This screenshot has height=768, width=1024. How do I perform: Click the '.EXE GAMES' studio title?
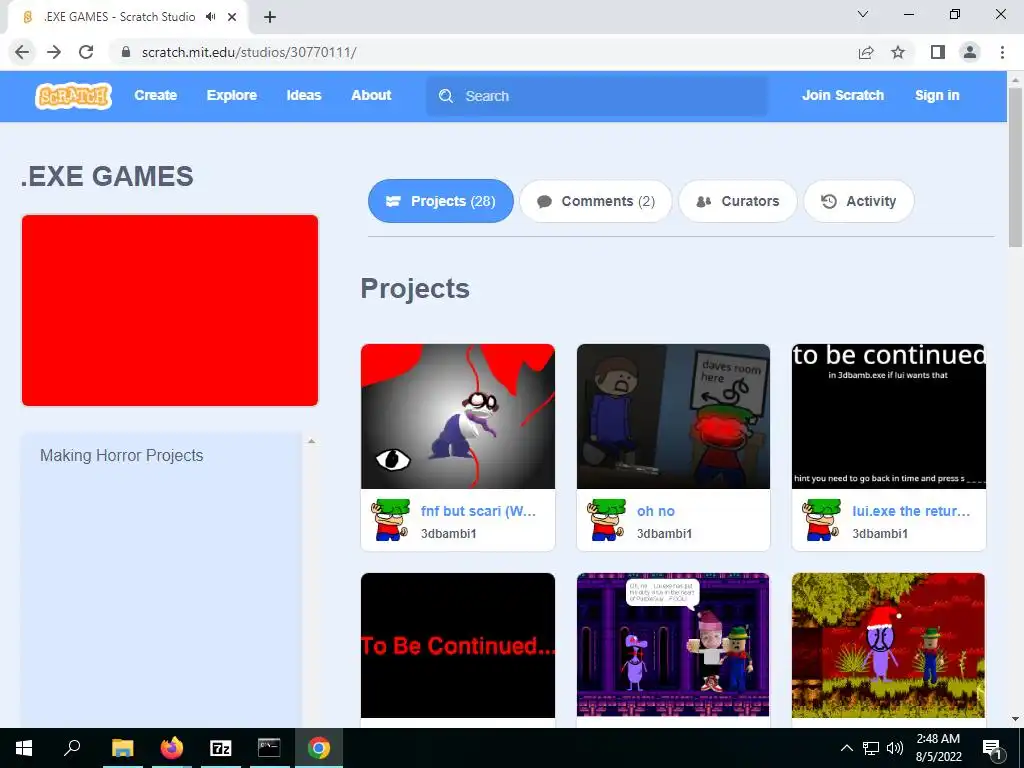pos(107,176)
